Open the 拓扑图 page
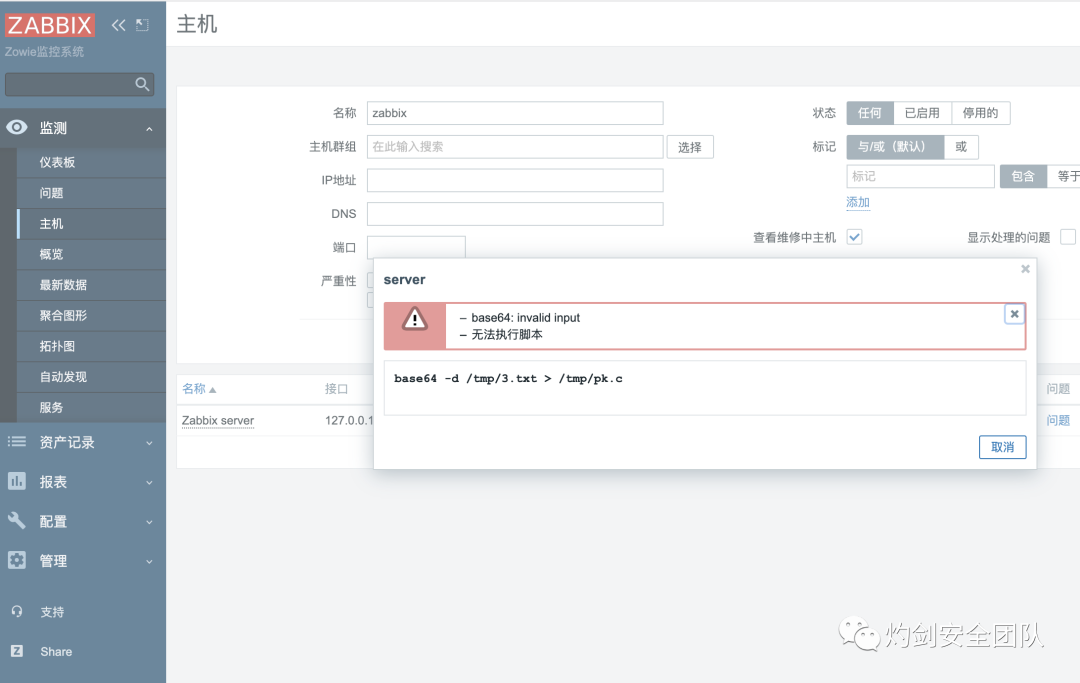 pyautogui.click(x=91, y=346)
